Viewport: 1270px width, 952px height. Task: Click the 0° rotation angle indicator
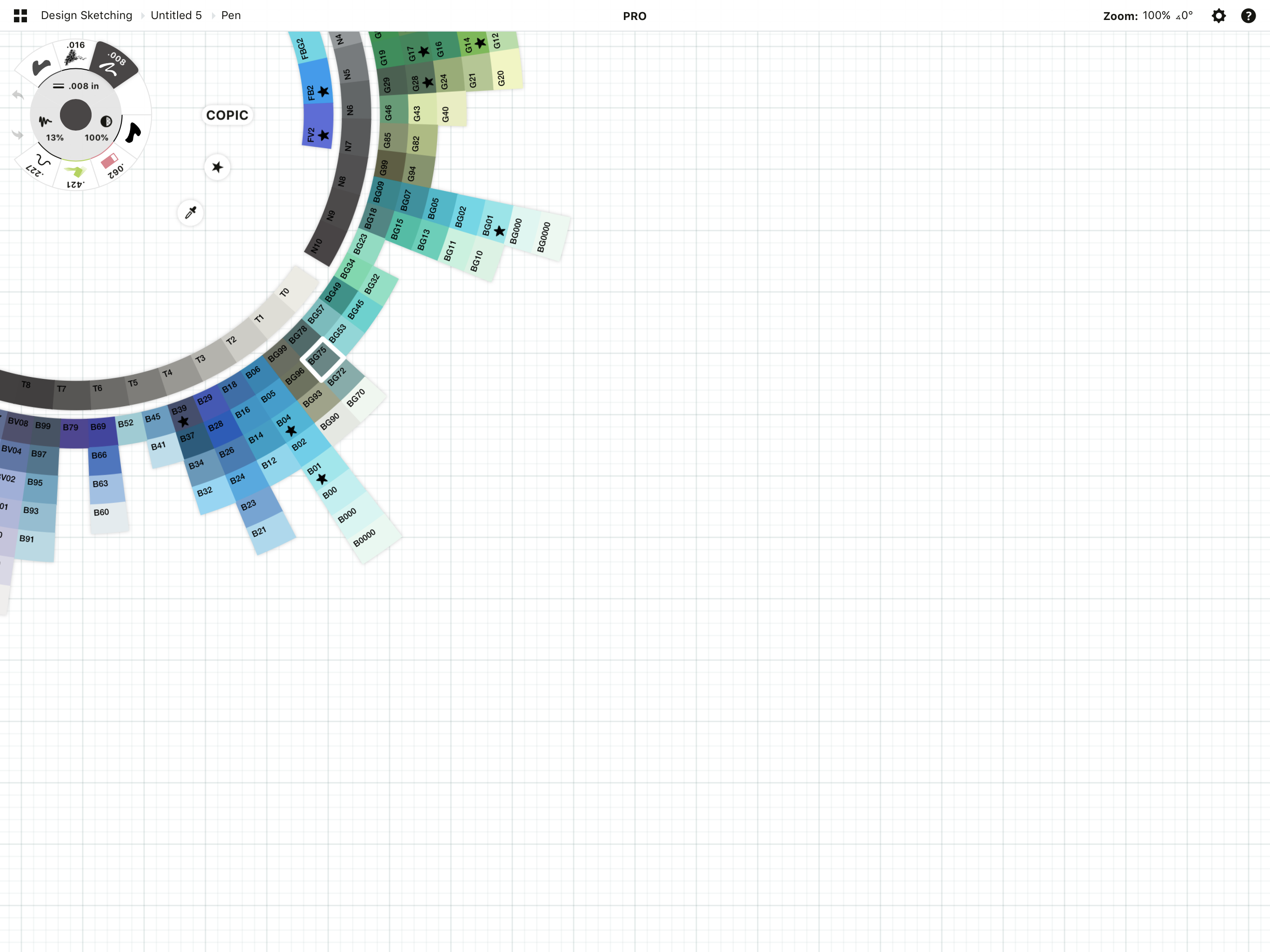tap(1184, 15)
